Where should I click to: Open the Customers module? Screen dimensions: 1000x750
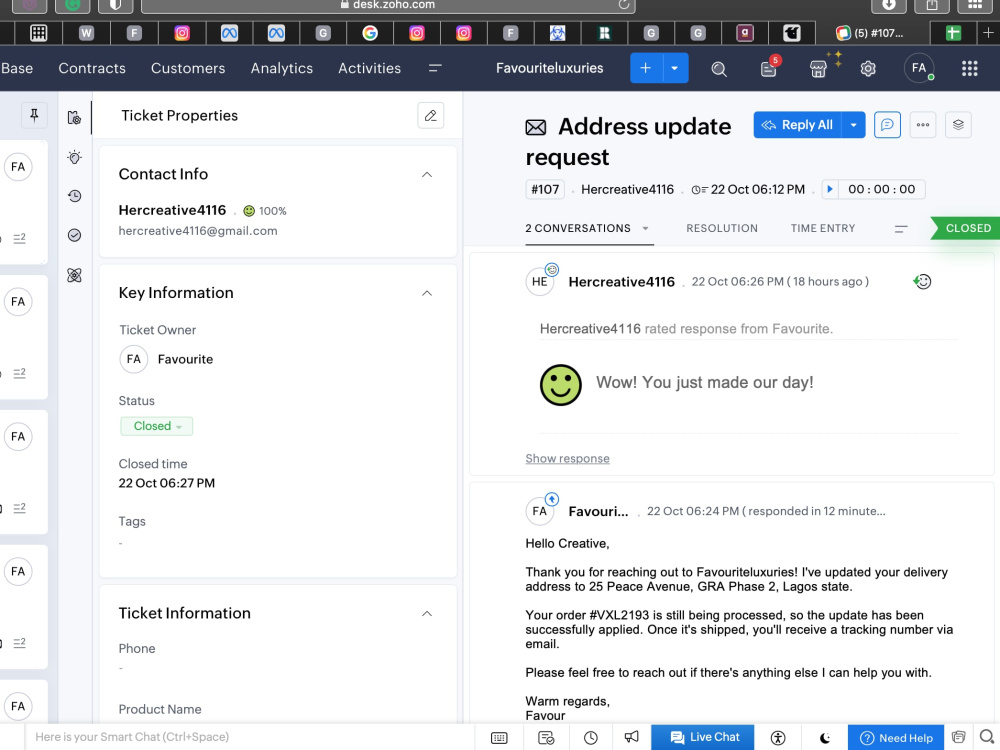(188, 68)
